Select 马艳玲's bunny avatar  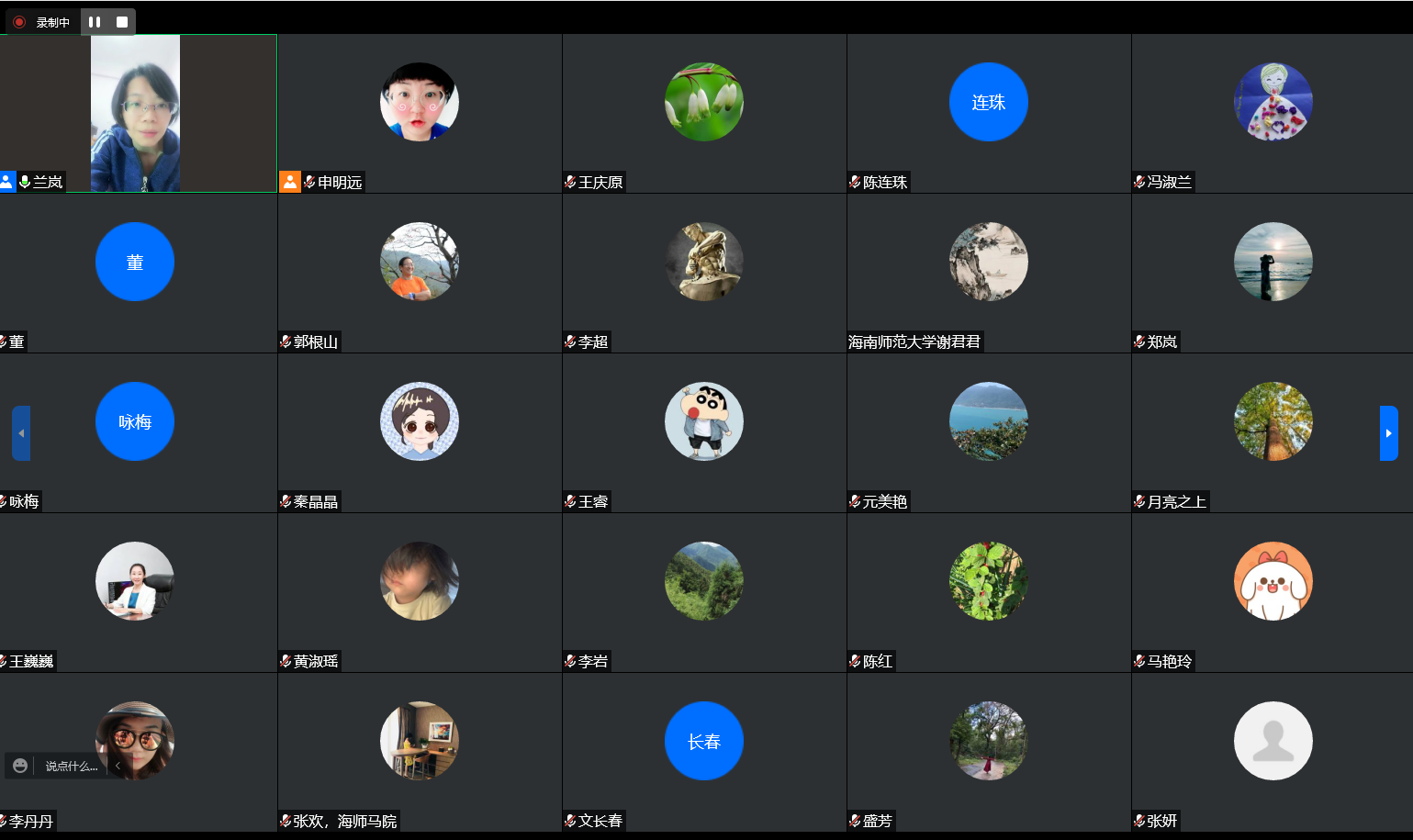pos(1273,581)
